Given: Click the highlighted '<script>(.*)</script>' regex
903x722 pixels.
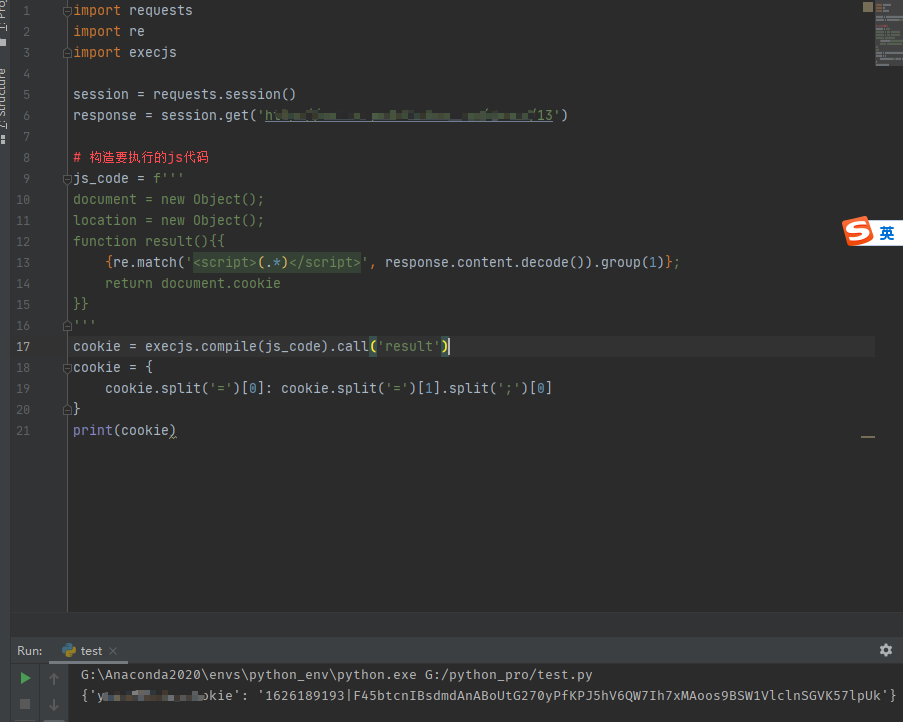Looking at the screenshot, I should [277, 263].
